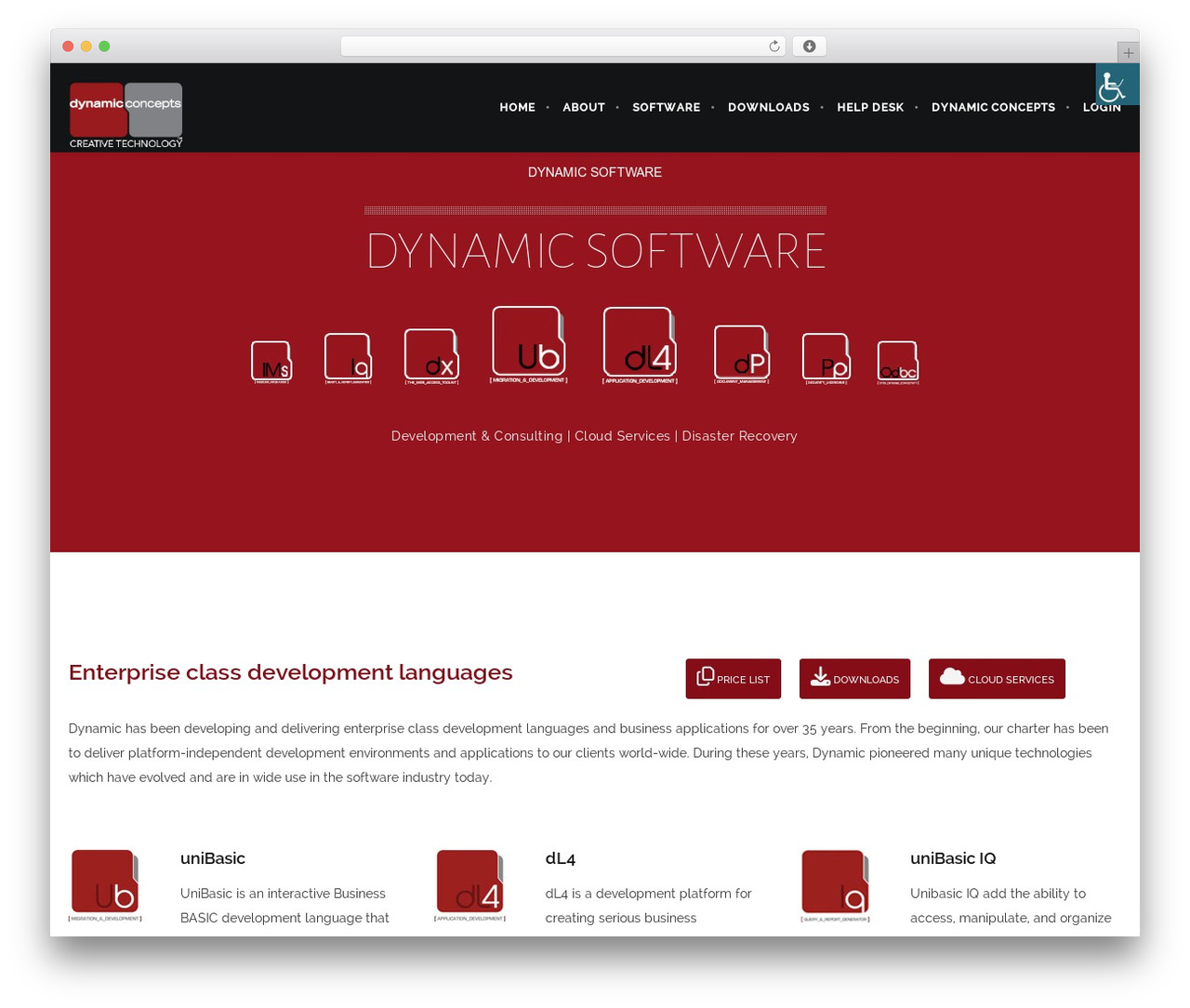The height and width of the screenshot is (1008, 1190).
Task: Click the Dynamic Concepts logo
Action: [126, 115]
